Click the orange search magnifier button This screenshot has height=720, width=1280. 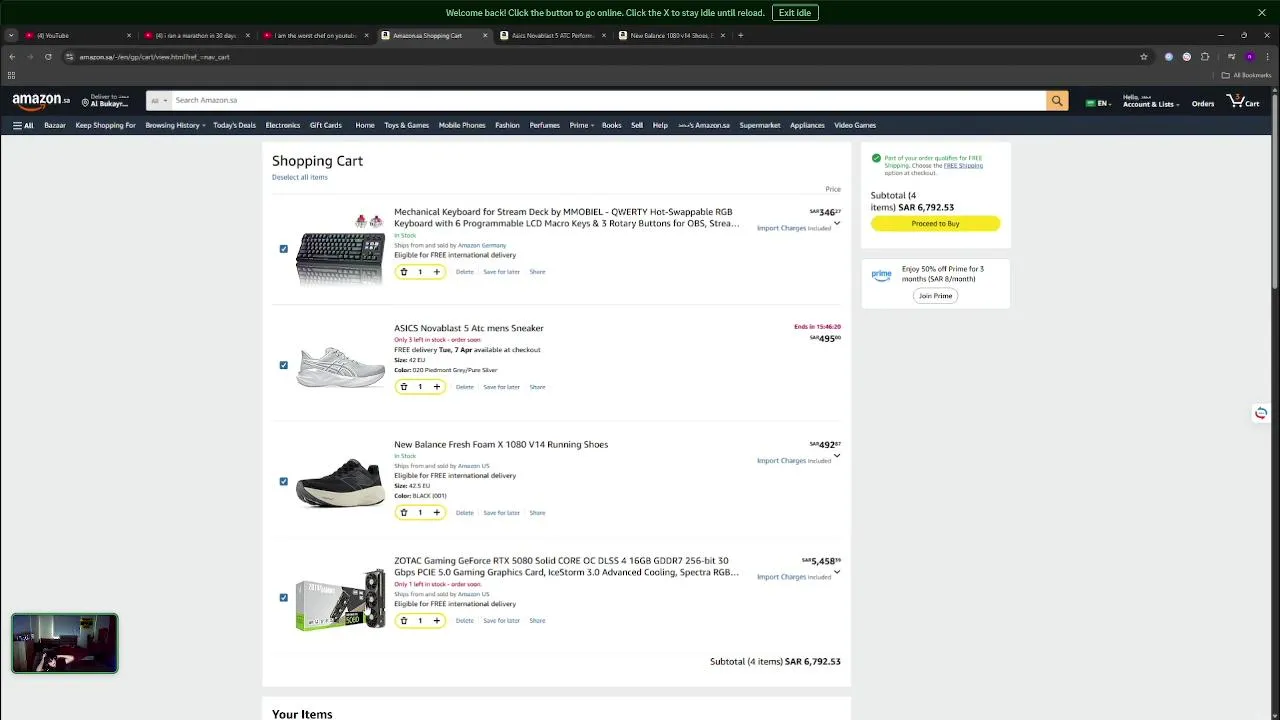[1057, 100]
